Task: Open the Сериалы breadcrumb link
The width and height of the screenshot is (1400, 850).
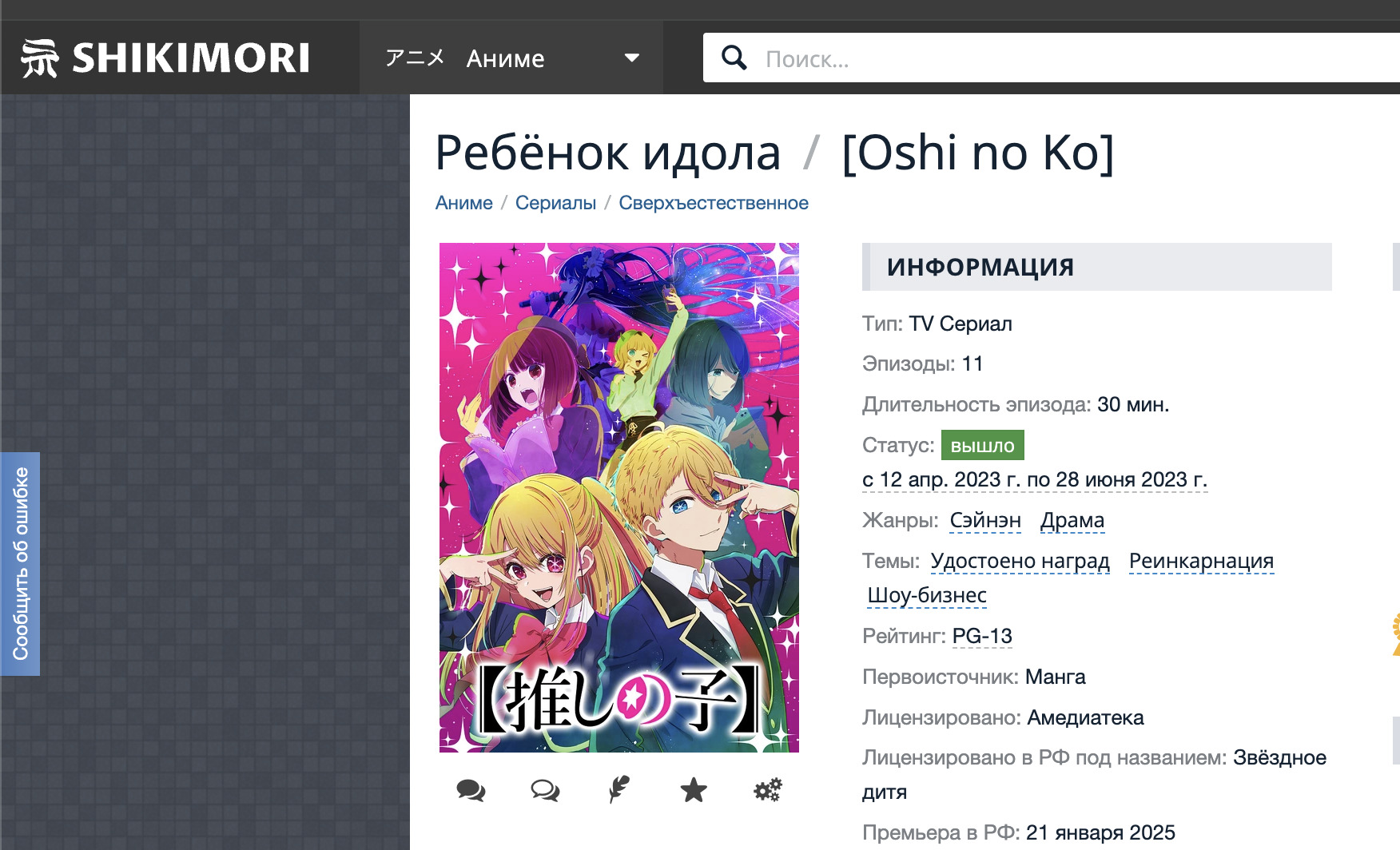Action: tap(555, 203)
